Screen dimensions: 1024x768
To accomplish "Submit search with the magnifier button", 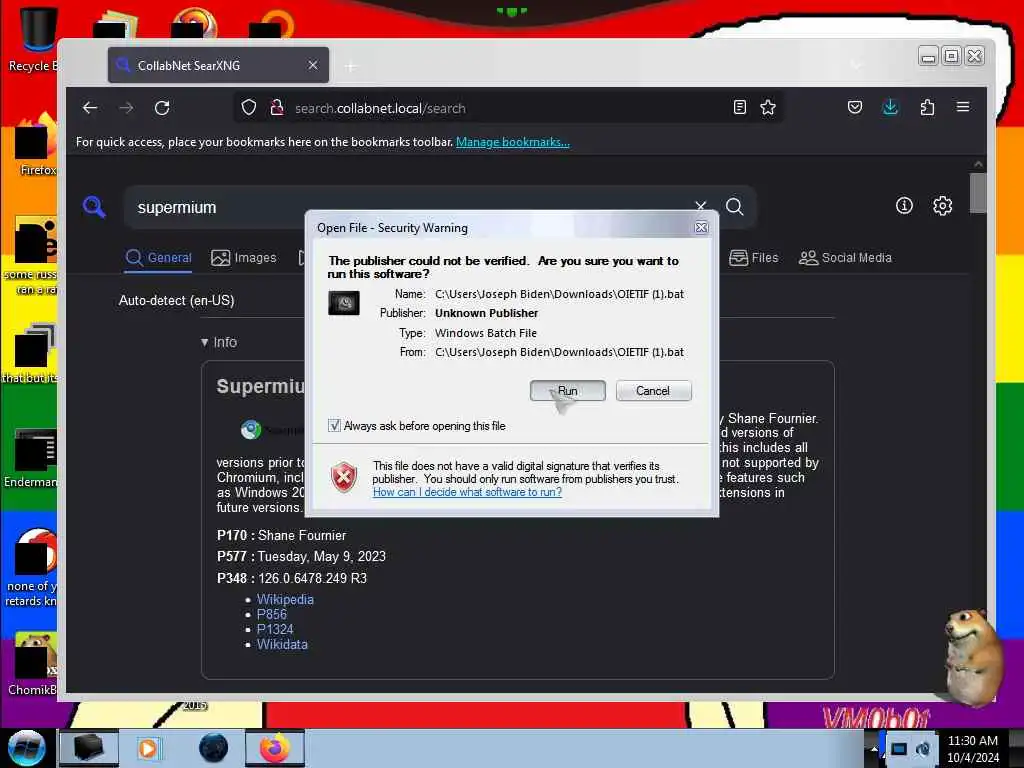I will [735, 207].
